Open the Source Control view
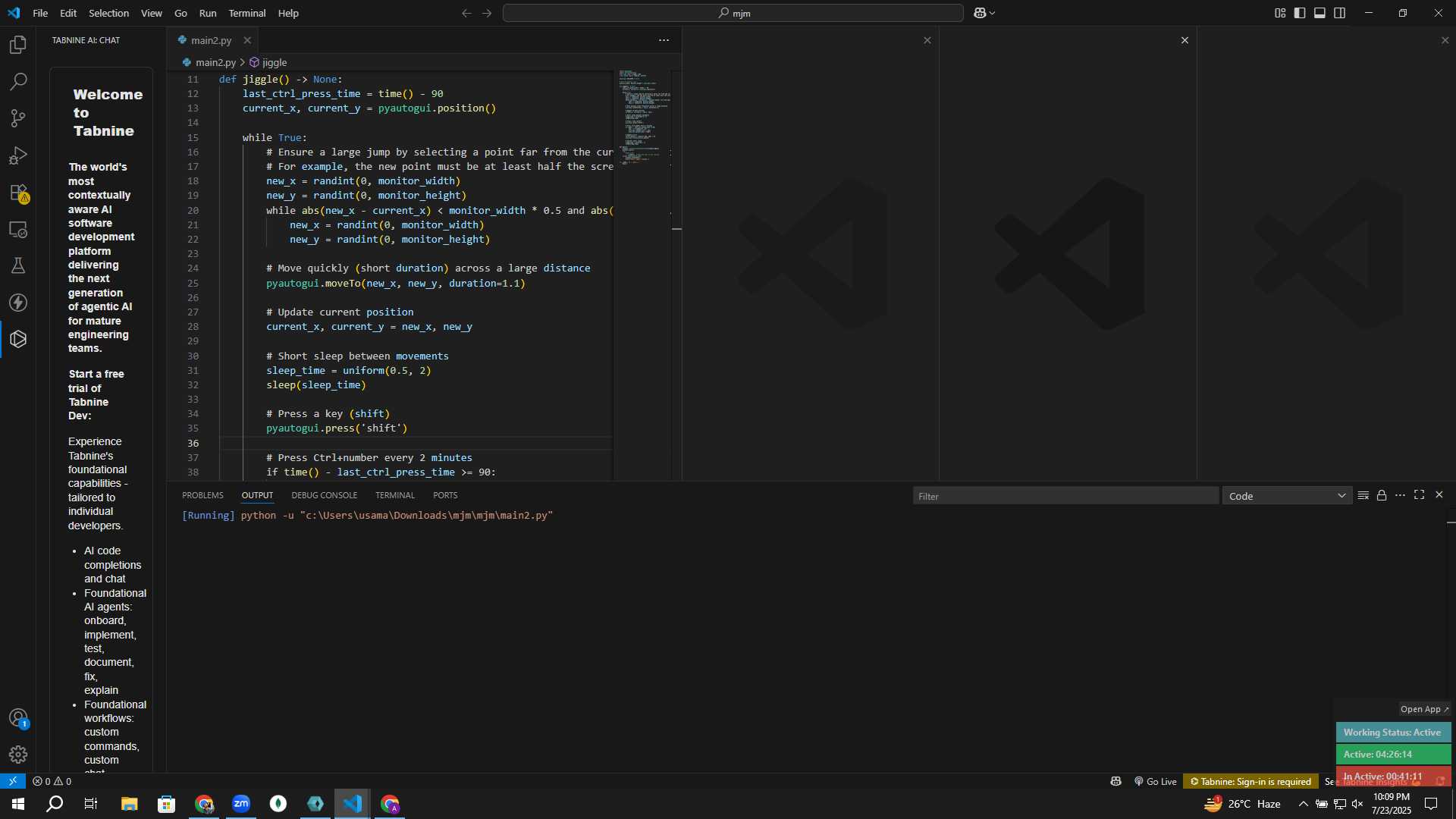 click(18, 118)
